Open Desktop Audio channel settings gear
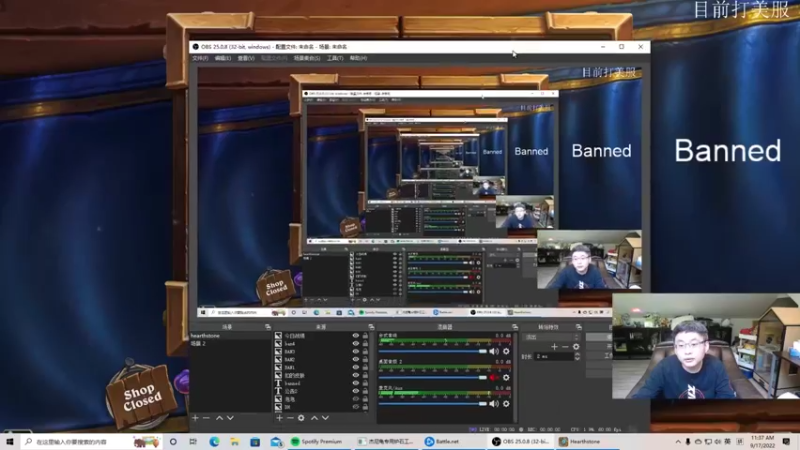Image resolution: width=800 pixels, height=450 pixels. point(506,352)
